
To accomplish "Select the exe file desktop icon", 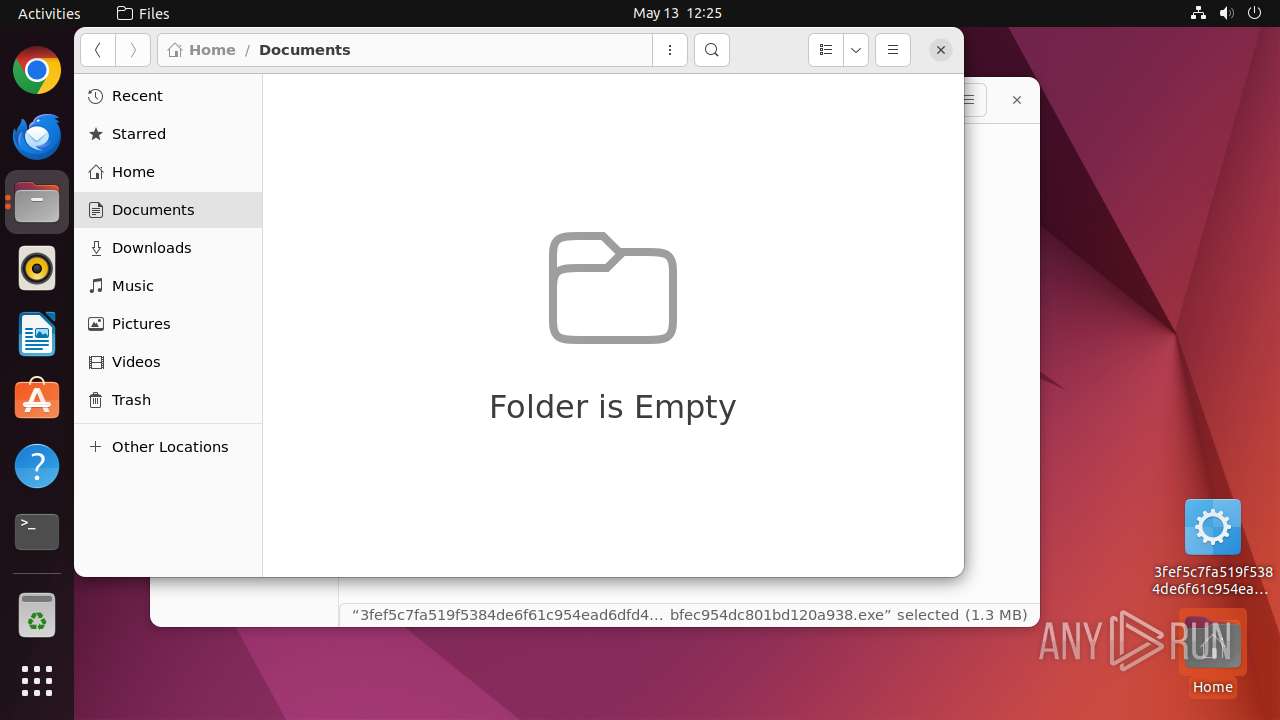I will 1213,547.
